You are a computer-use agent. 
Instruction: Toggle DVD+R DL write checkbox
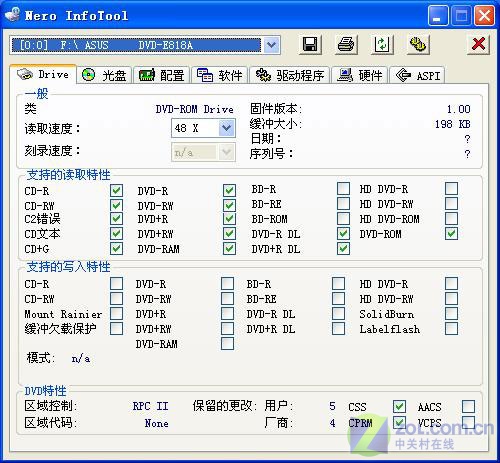[338, 329]
